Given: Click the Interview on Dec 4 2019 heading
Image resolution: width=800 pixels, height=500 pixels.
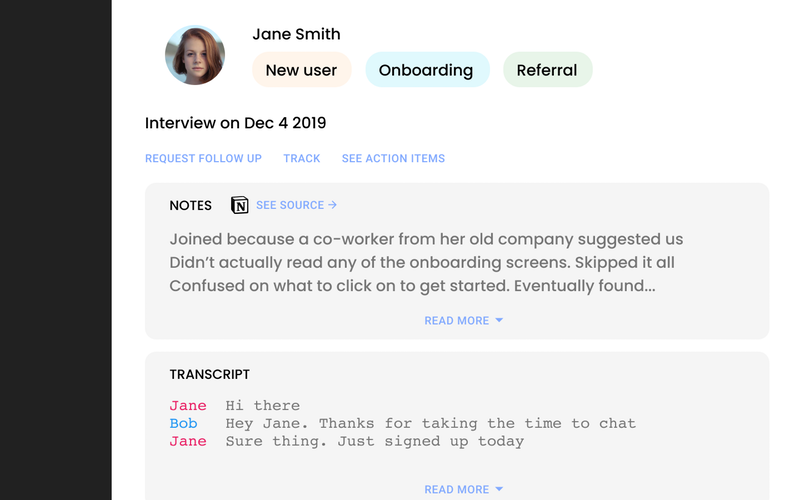Looking at the screenshot, I should point(235,123).
